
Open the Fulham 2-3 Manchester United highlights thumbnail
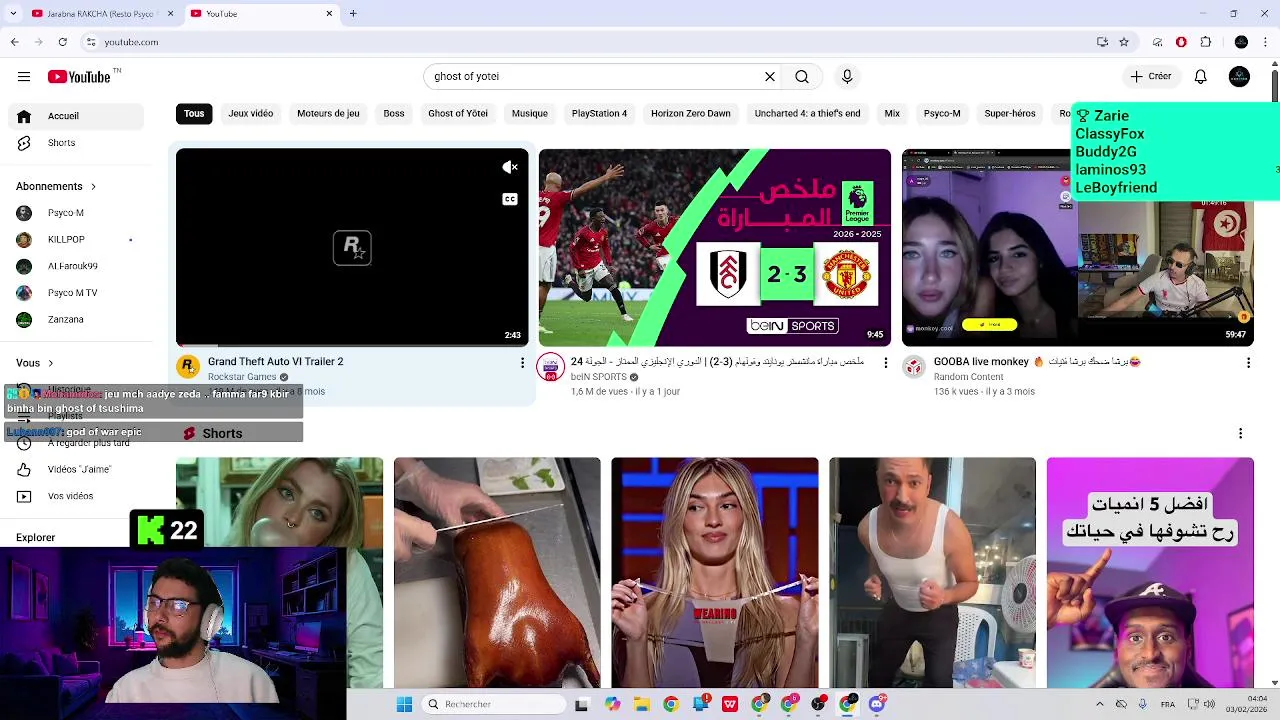point(715,247)
